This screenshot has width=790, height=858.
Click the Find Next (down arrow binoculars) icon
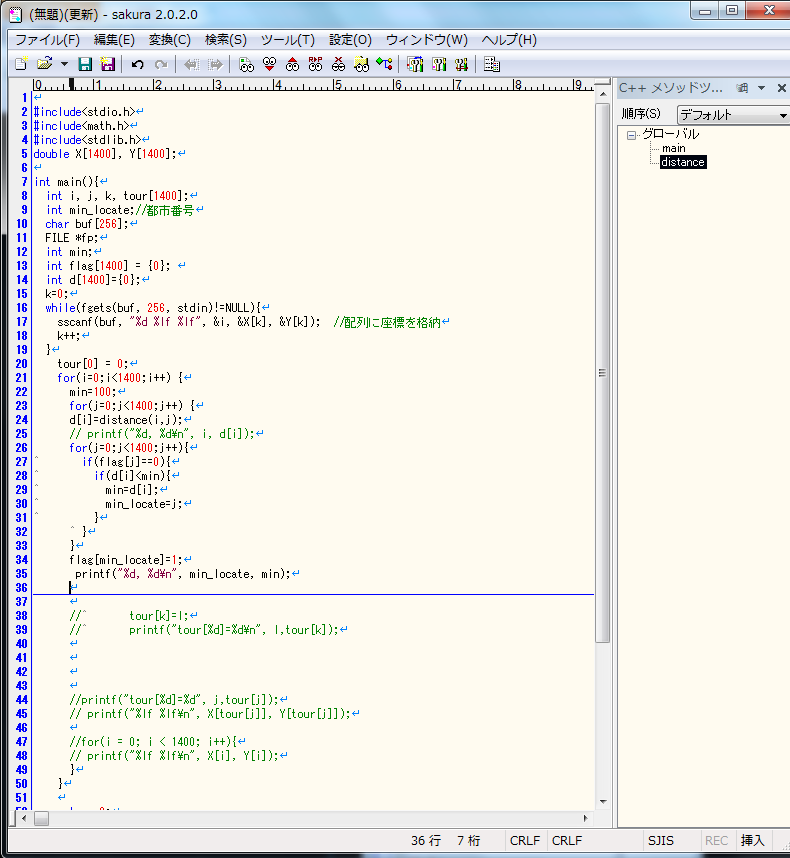click(x=269, y=64)
